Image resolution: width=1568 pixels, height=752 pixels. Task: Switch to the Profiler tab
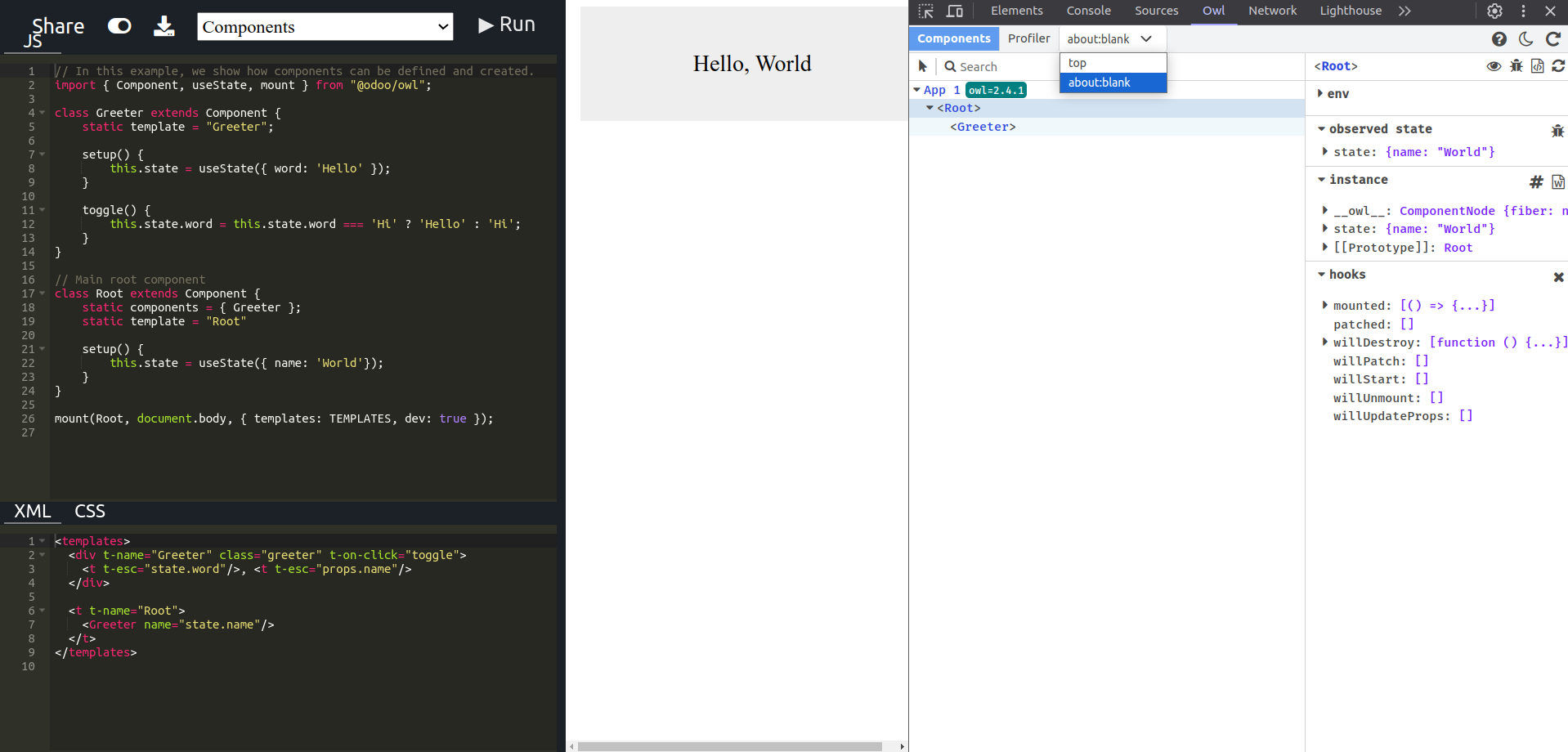click(1028, 38)
